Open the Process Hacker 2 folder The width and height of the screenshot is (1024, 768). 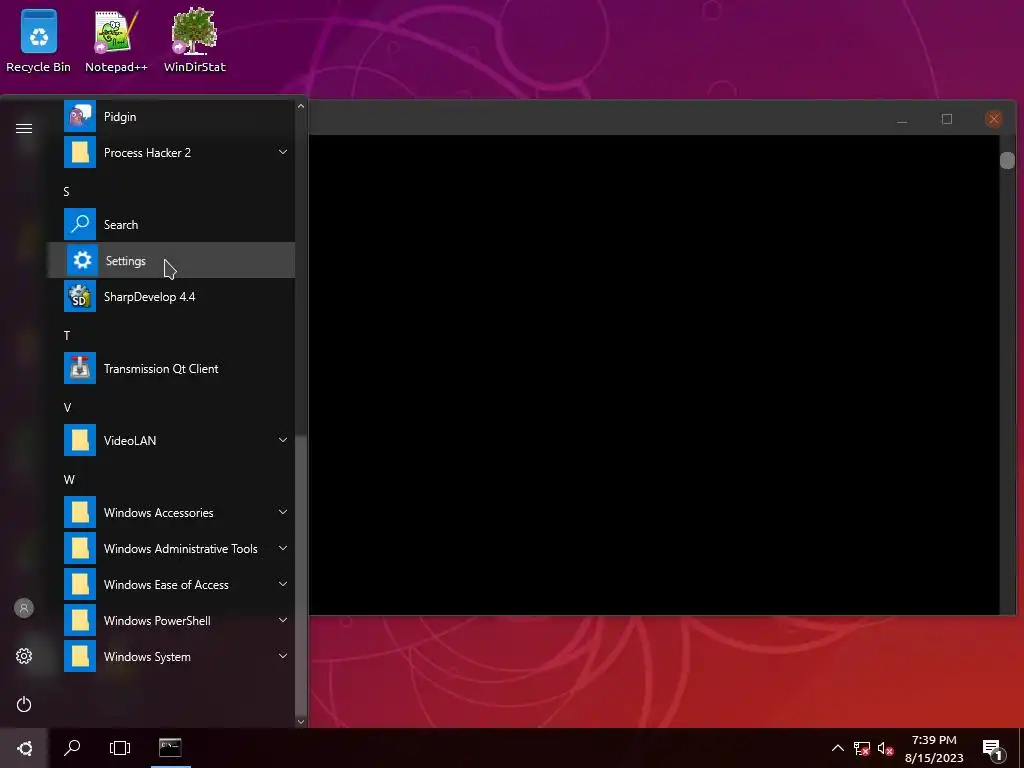coord(170,153)
